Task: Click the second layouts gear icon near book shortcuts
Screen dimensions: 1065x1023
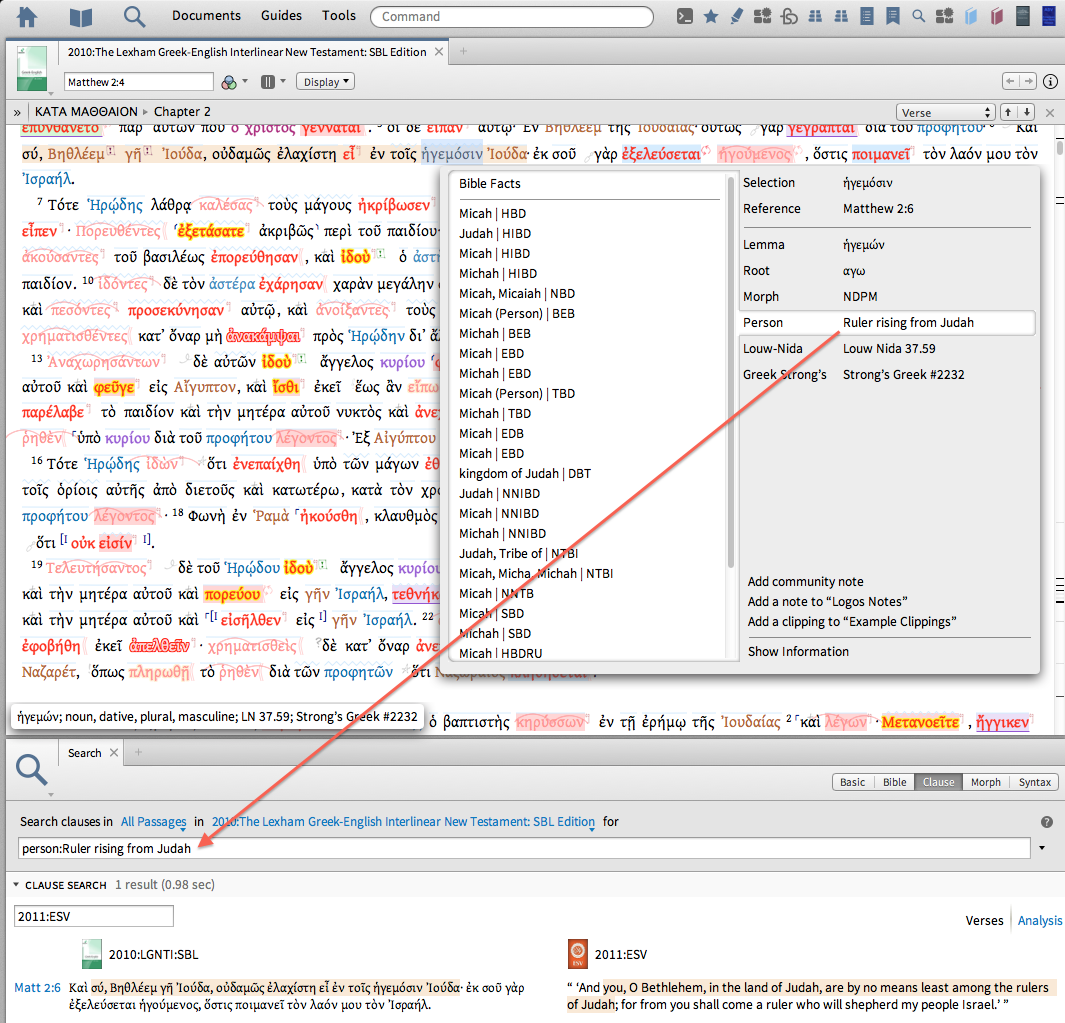Action: click(944, 16)
